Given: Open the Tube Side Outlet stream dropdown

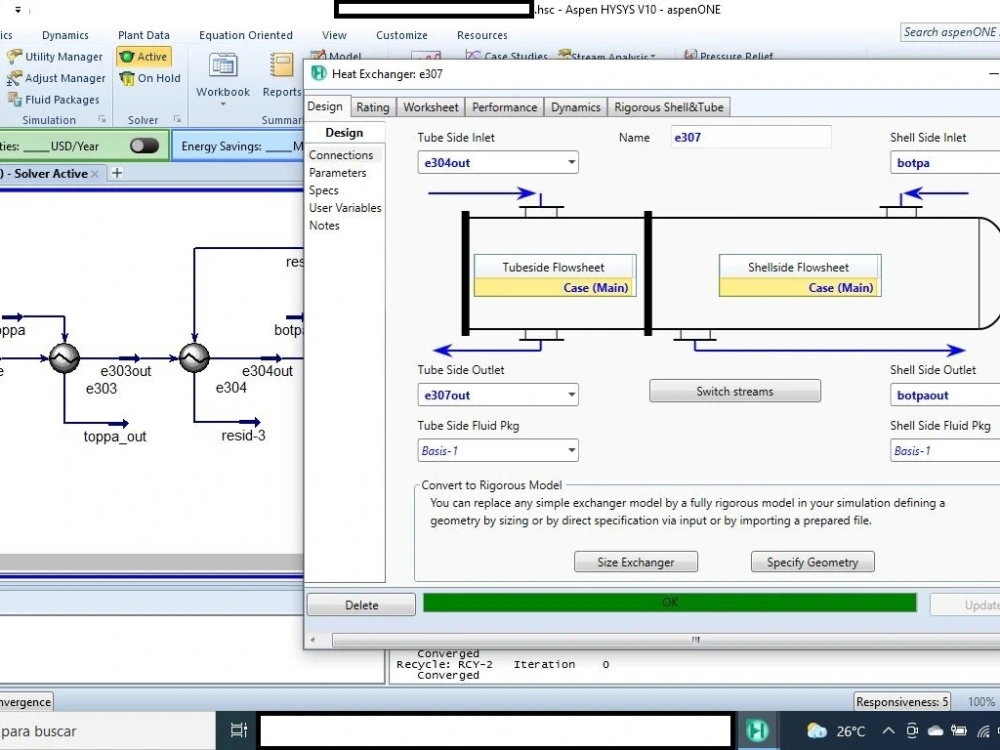Looking at the screenshot, I should 570,394.
